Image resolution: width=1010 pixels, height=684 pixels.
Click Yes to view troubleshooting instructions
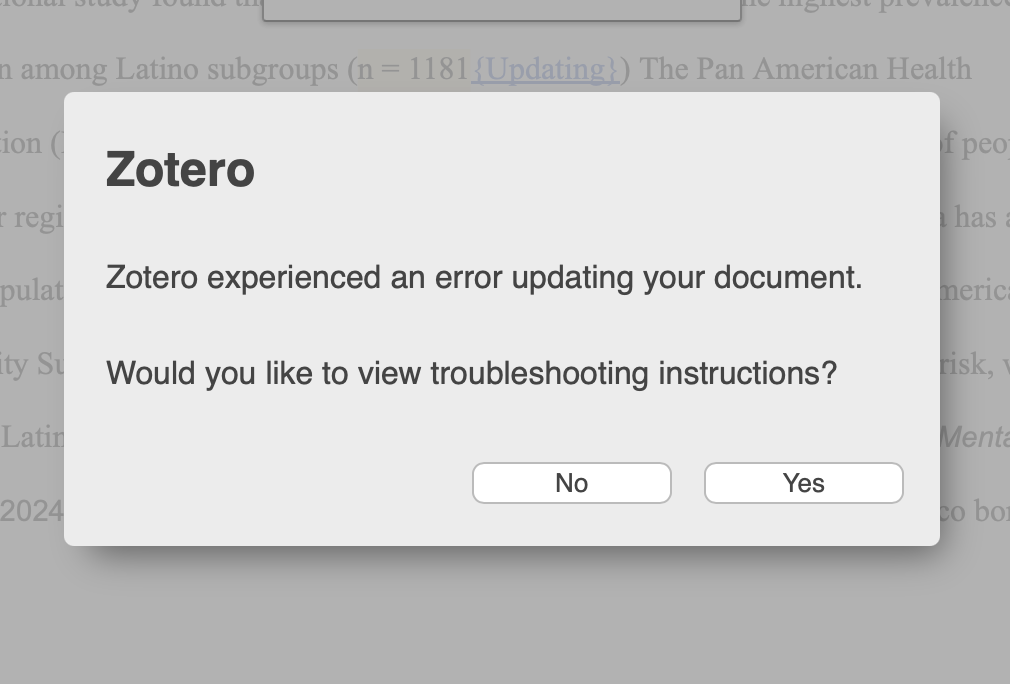(803, 483)
